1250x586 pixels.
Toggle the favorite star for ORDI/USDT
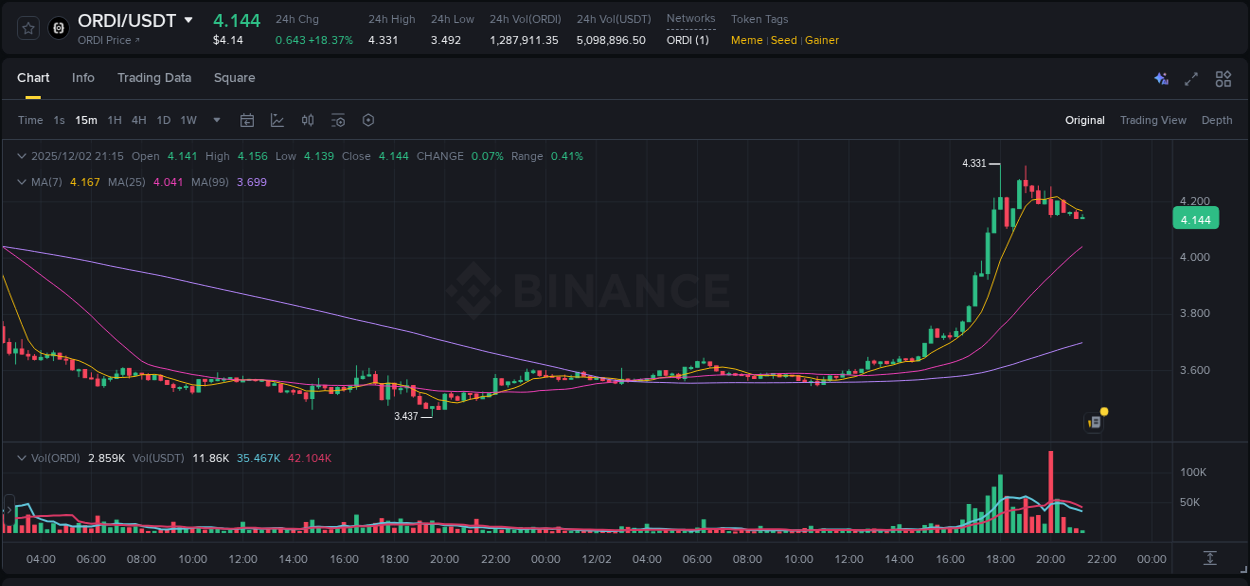tap(27, 27)
